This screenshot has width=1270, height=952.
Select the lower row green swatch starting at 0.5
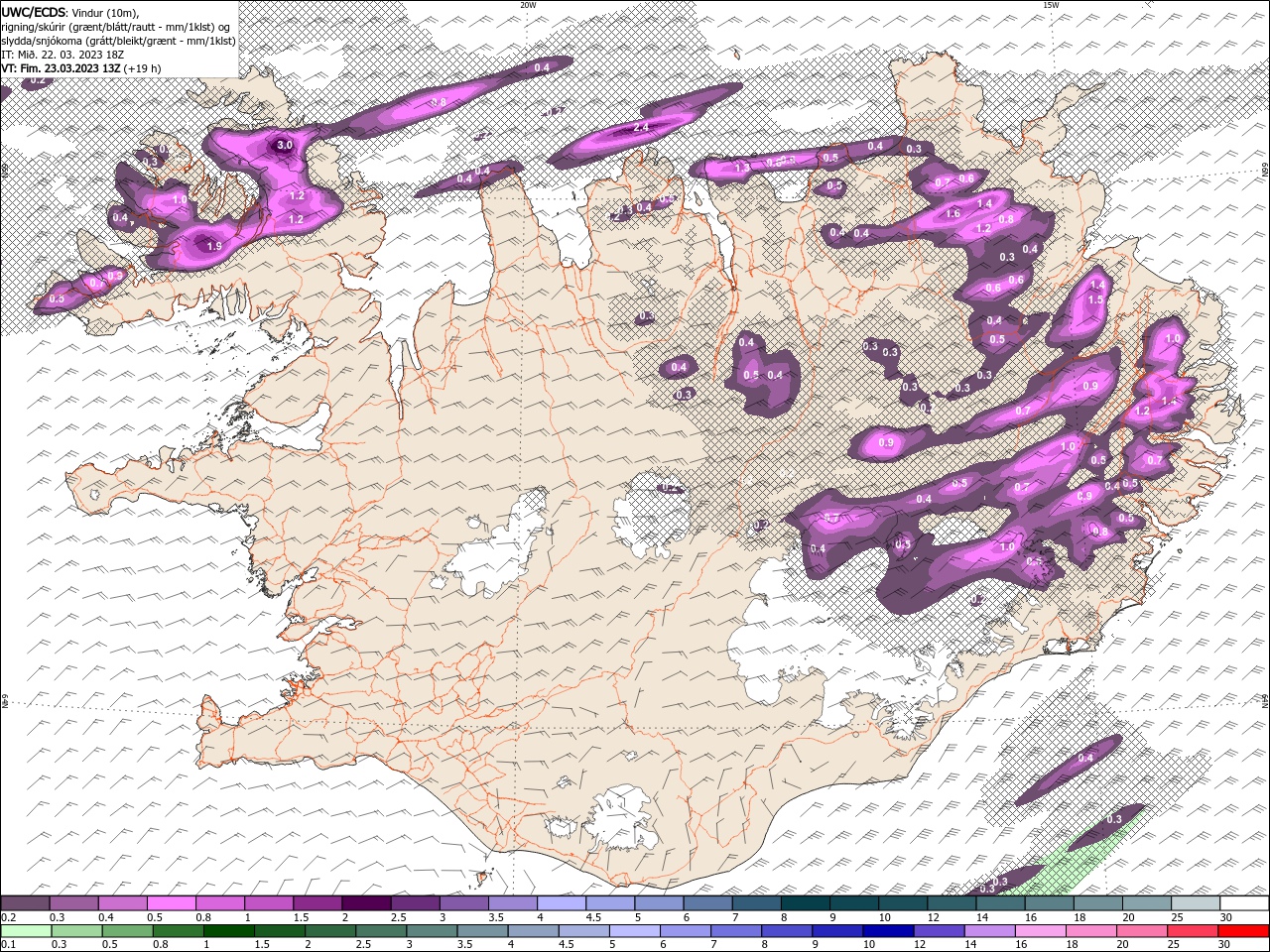pos(126,931)
